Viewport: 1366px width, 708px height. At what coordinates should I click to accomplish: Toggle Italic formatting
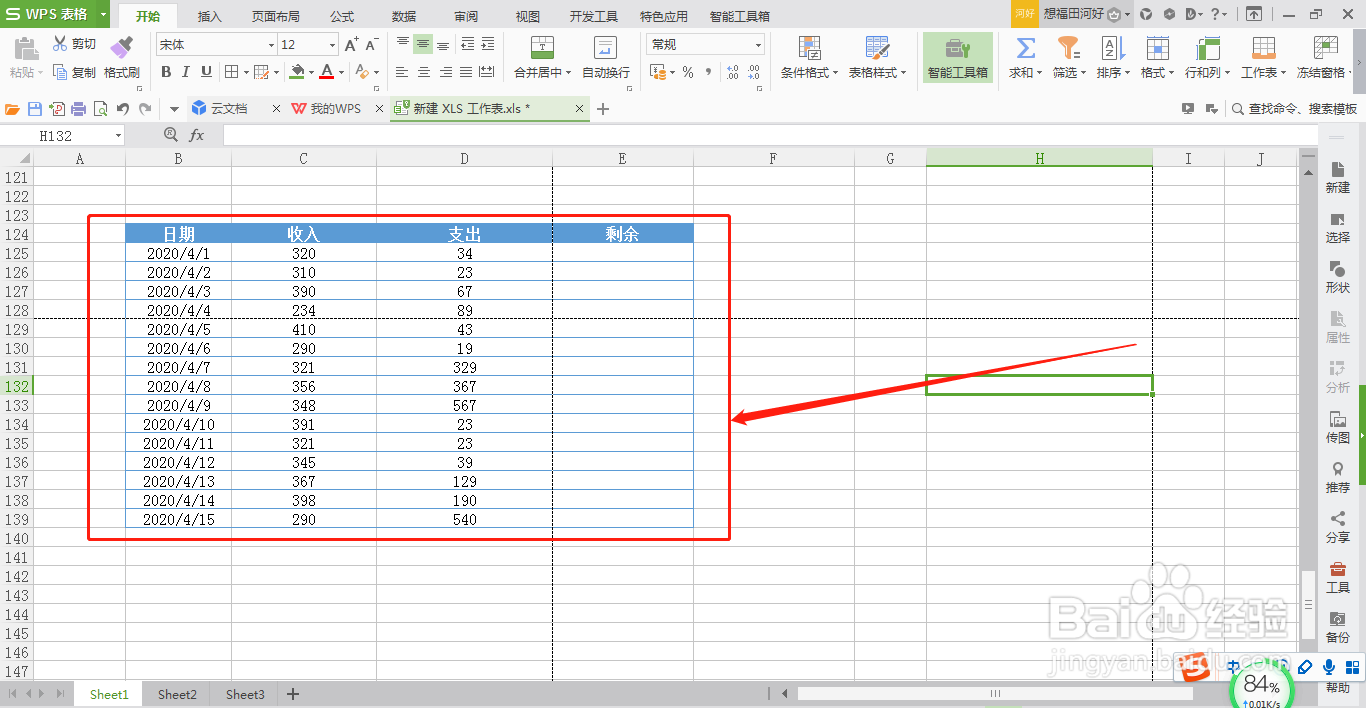(186, 72)
